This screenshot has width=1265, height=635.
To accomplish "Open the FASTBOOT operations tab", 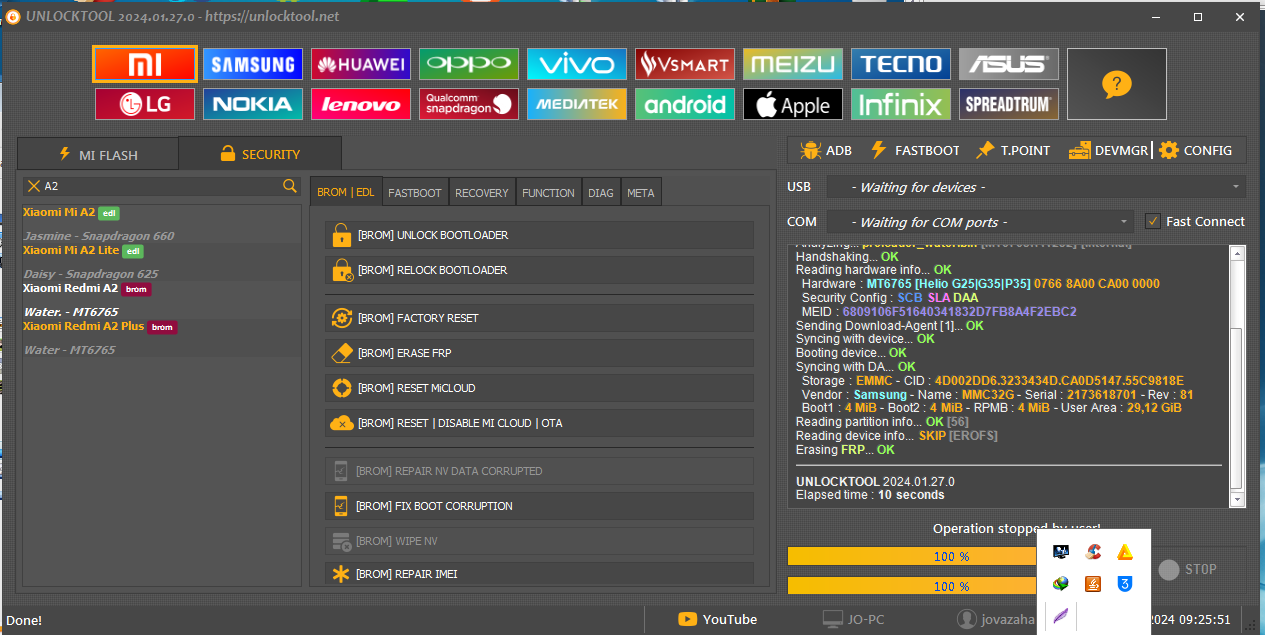I will click(x=415, y=193).
